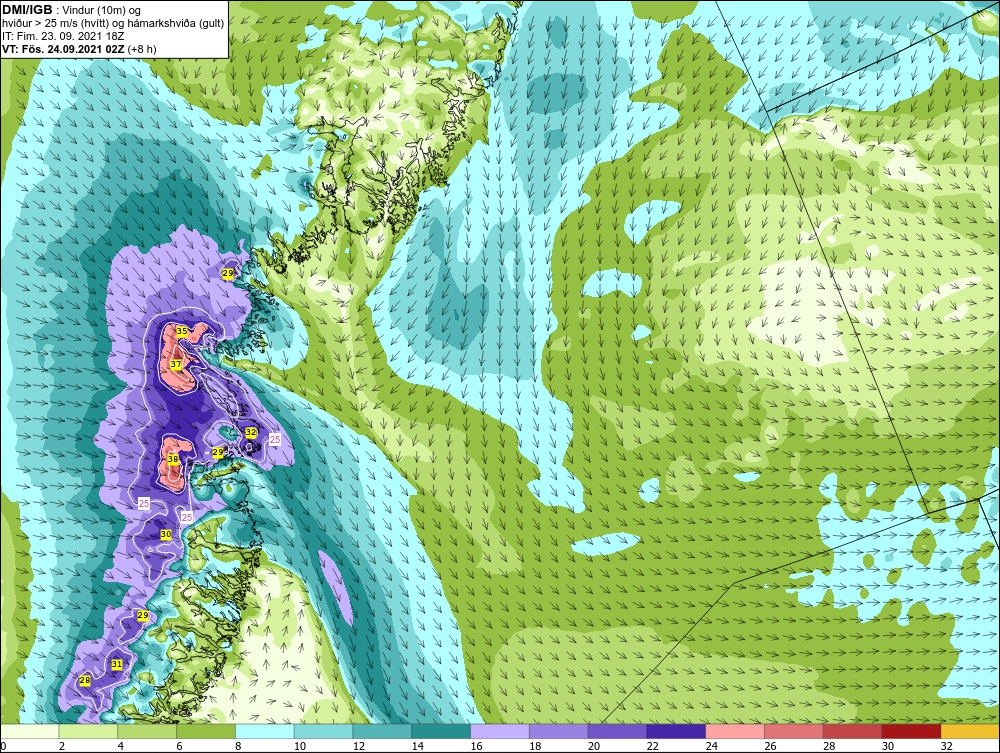The width and height of the screenshot is (1000, 753).
Task: Click the medium purple 18–20 scale swatch
Action: [x=559, y=731]
